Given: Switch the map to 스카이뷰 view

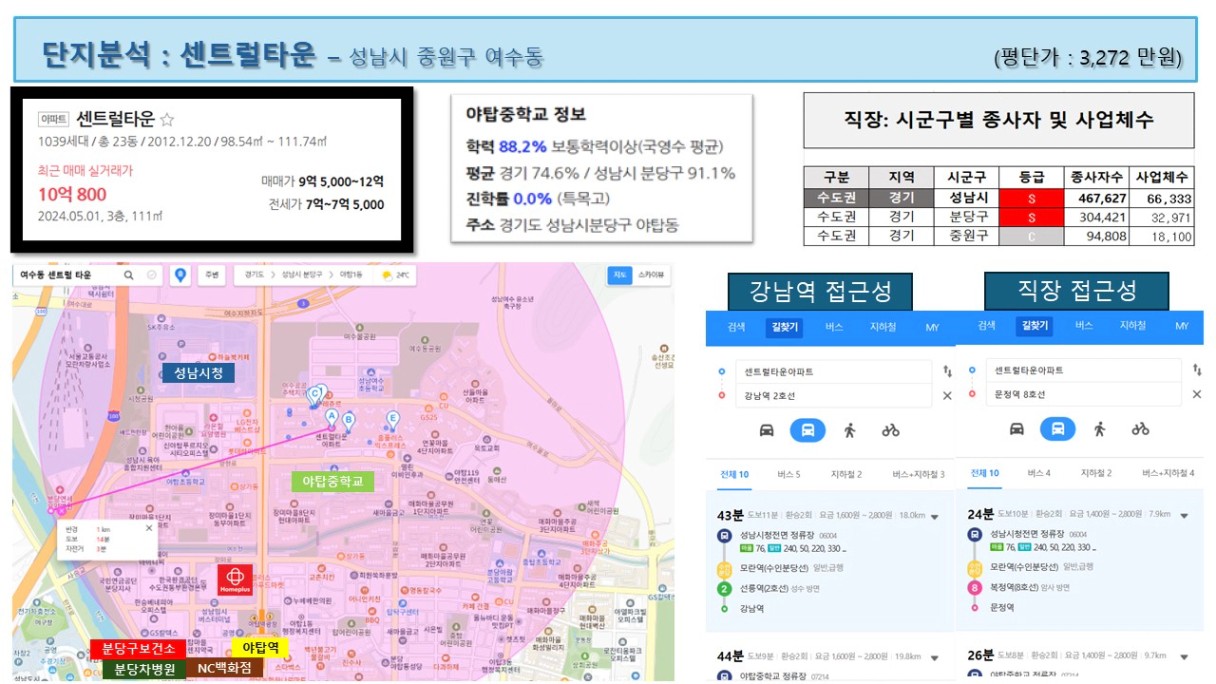Looking at the screenshot, I should point(649,276).
